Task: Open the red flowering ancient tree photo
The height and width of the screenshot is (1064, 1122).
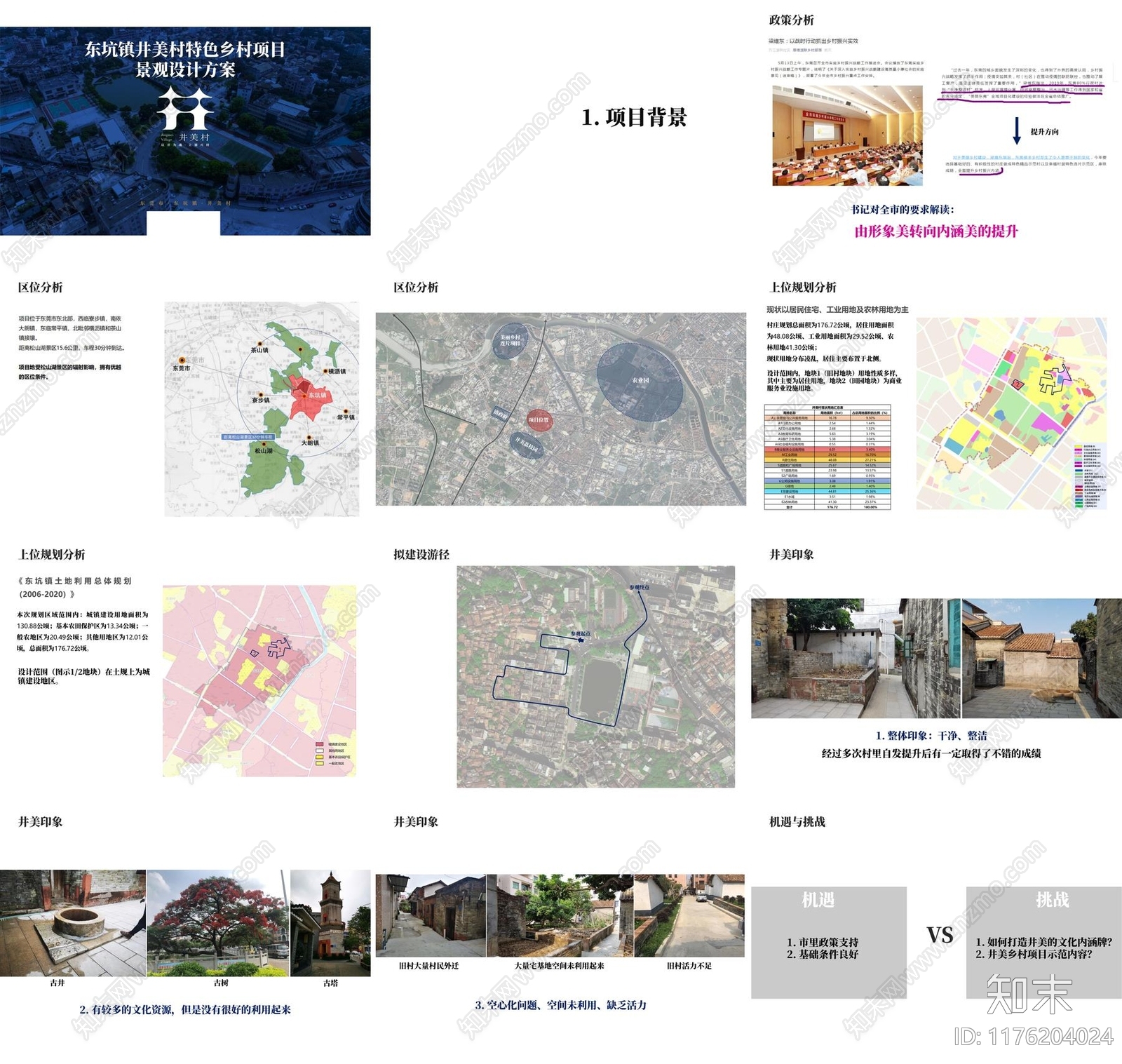Action: tap(218, 923)
